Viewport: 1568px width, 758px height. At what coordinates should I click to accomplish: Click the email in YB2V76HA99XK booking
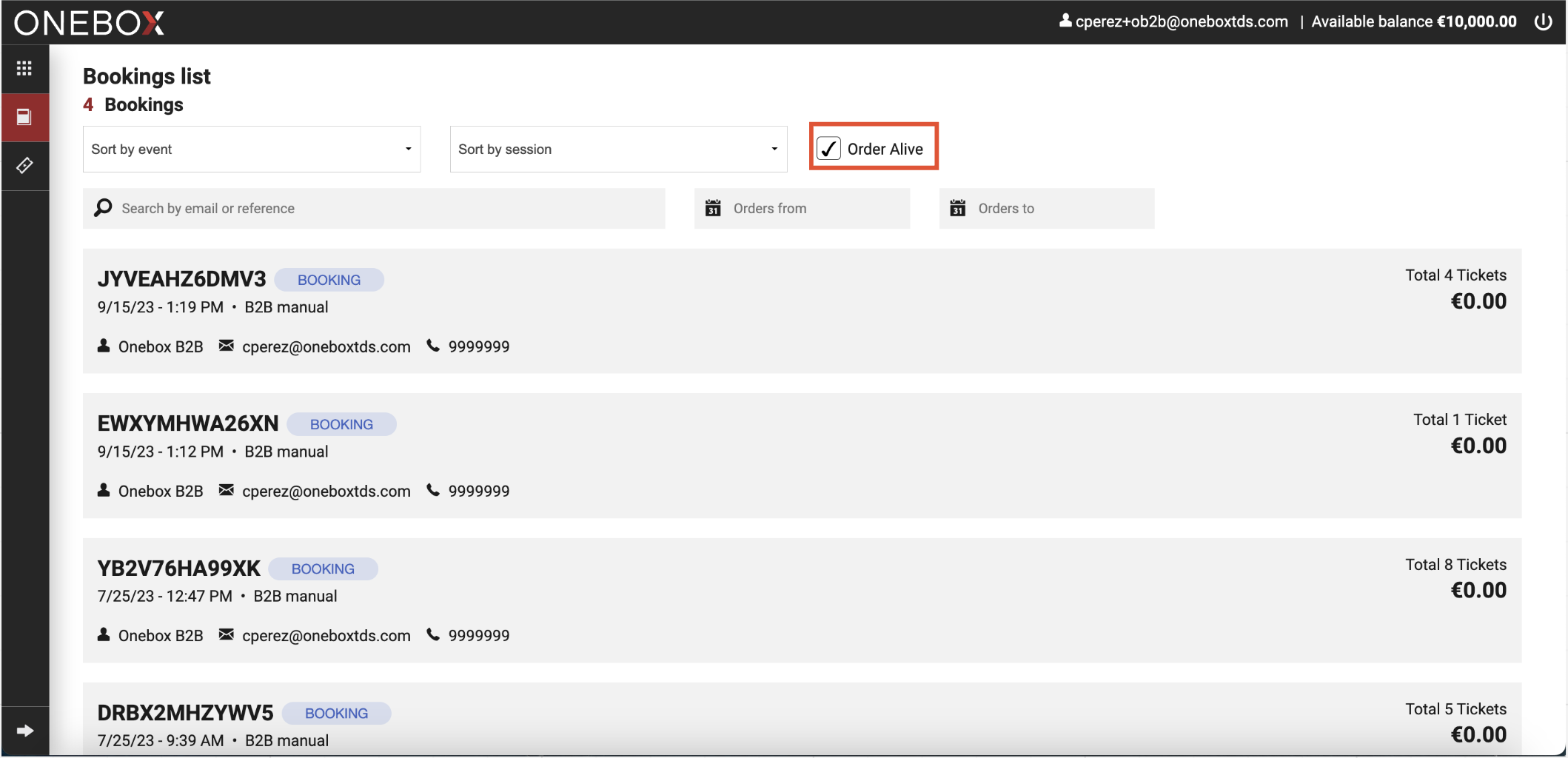click(x=326, y=635)
